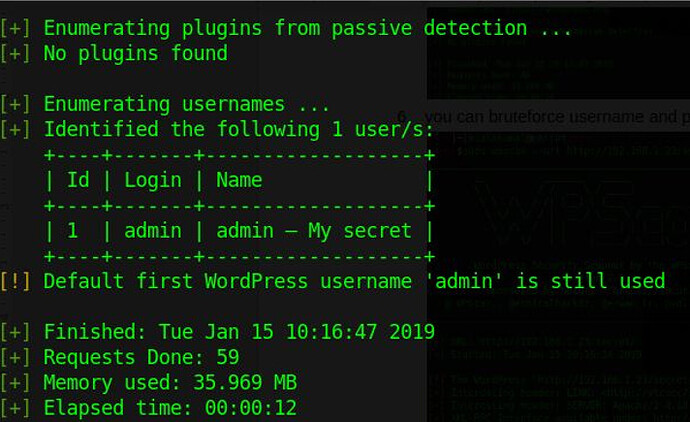Click the [+] marker beside 'Finished'
Viewport: 690px width, 422px height.
coord(15,332)
